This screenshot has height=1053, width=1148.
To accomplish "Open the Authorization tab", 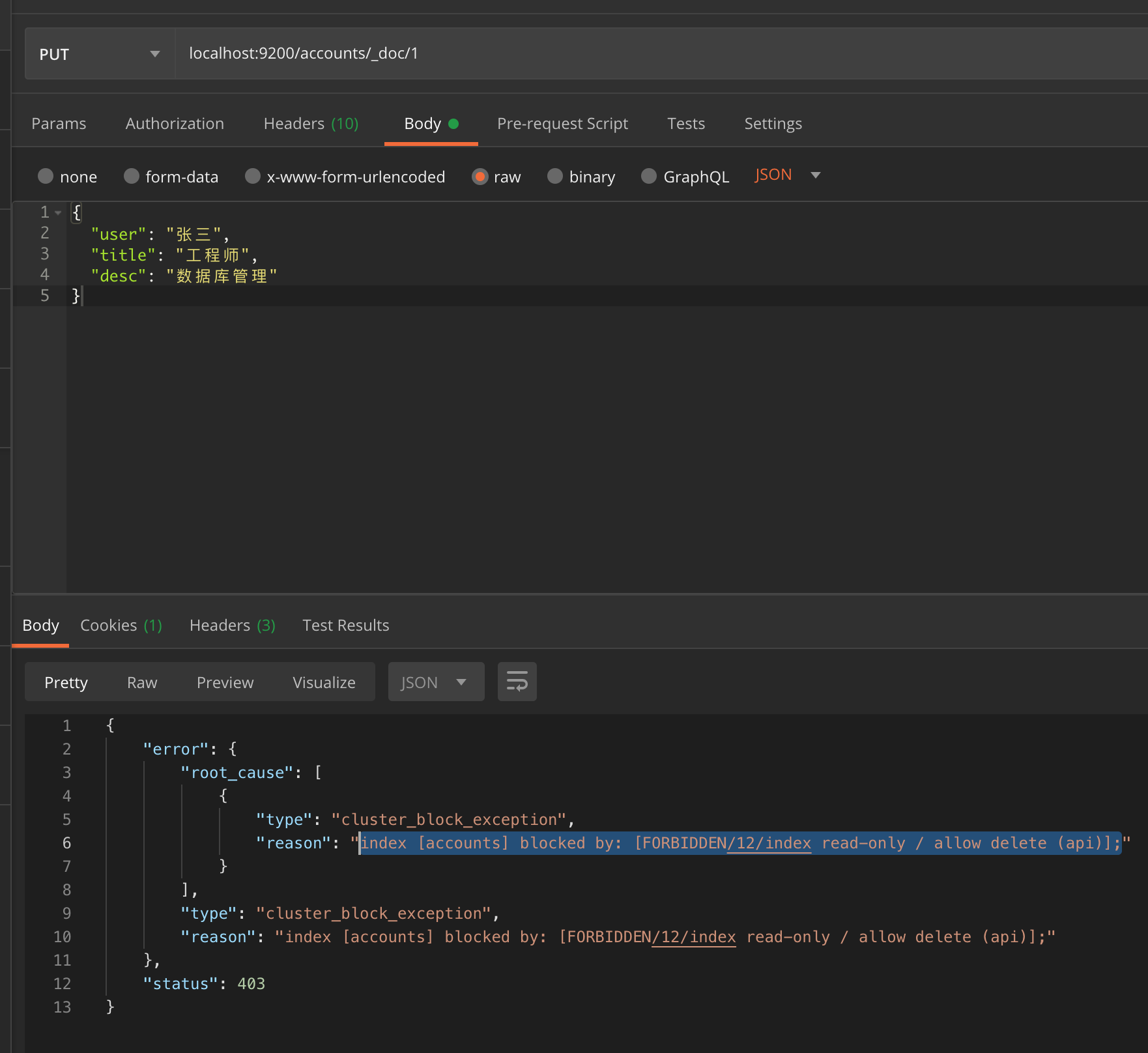I will [175, 123].
